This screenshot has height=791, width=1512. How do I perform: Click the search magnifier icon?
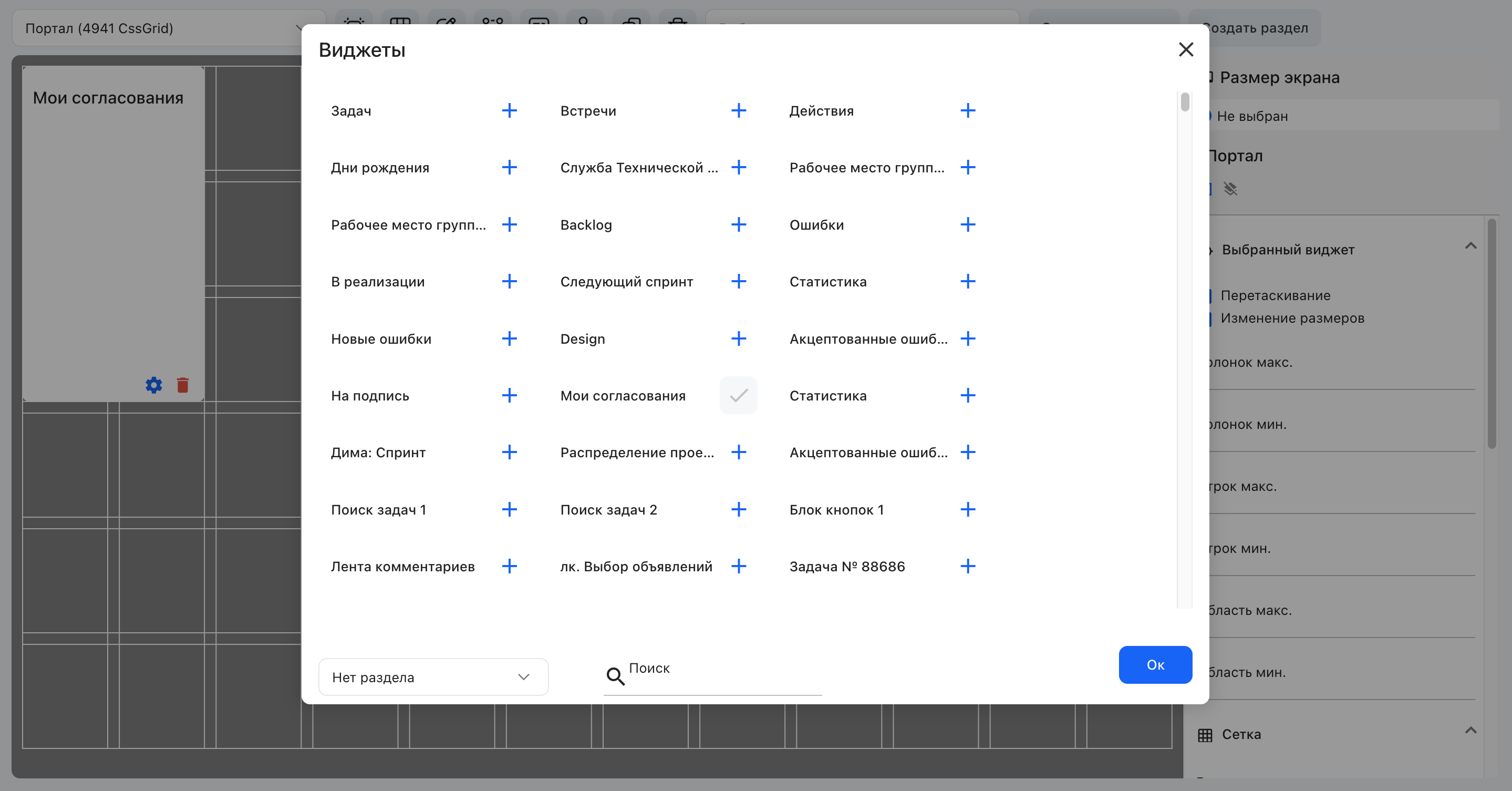click(x=615, y=676)
